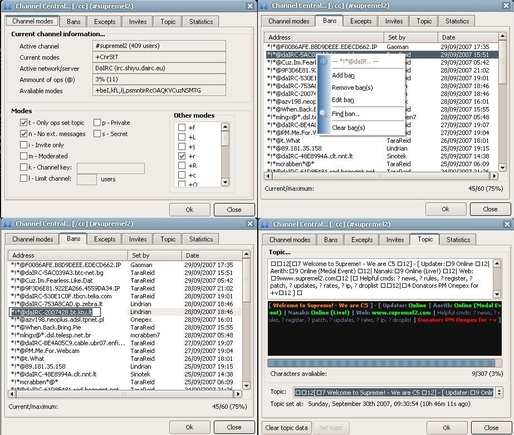Check +R in Other modes list

tap(182, 166)
